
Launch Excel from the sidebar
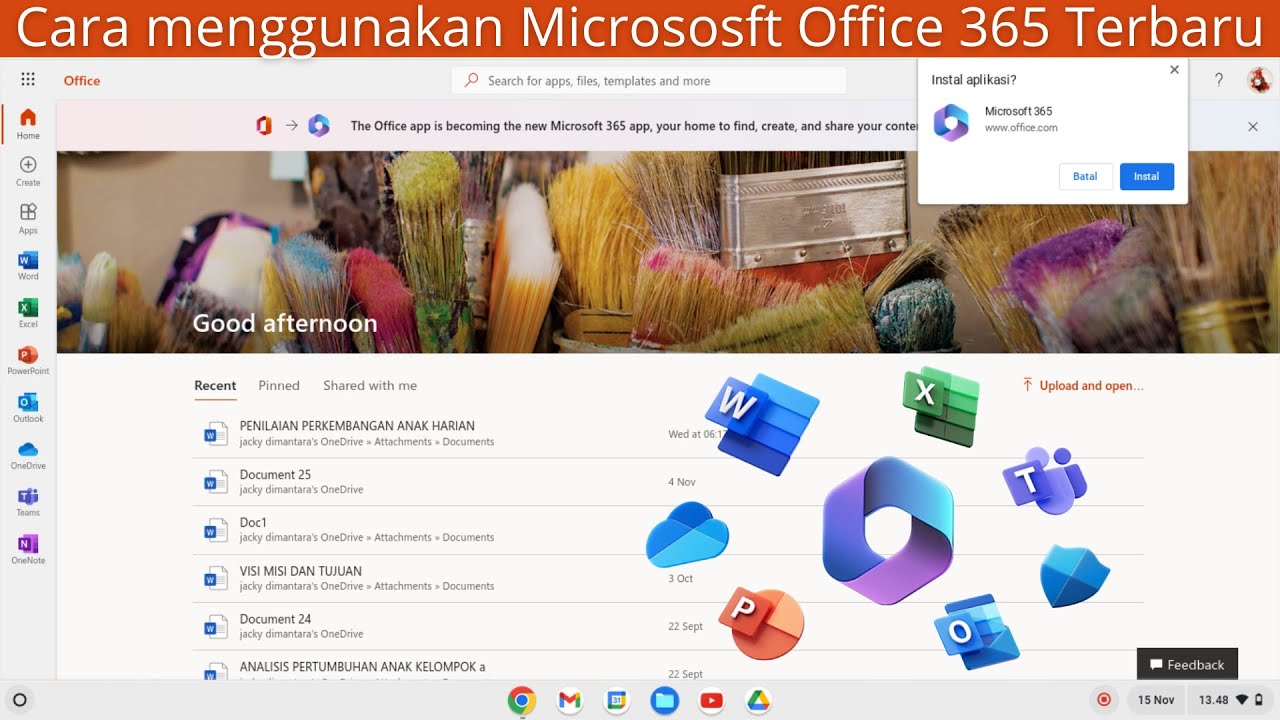click(28, 312)
